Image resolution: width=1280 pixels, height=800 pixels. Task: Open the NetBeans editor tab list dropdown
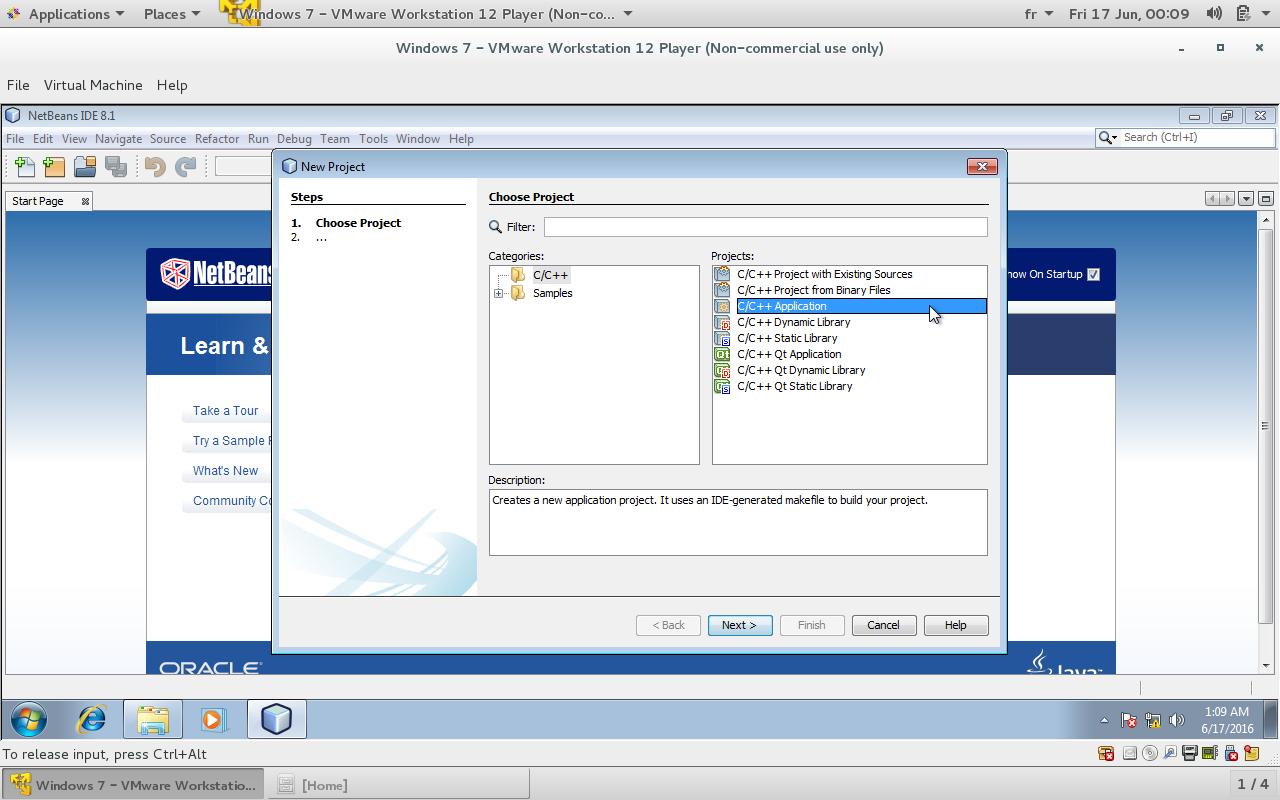click(x=1246, y=199)
